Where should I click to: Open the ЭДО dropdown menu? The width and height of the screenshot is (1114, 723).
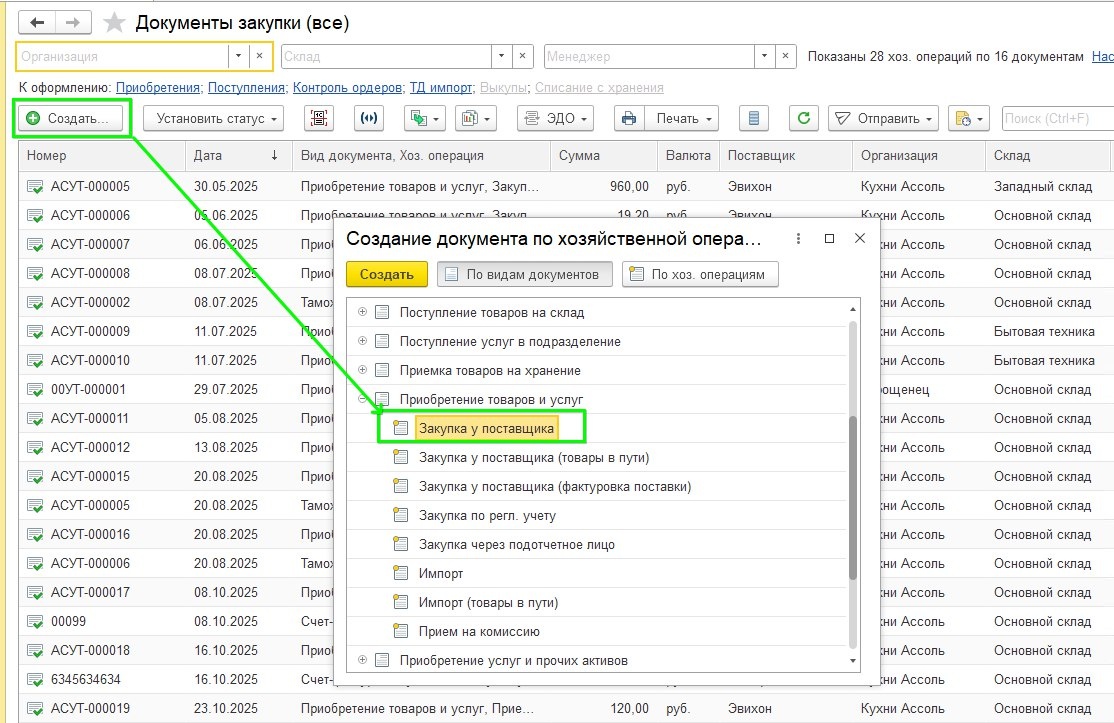coord(556,119)
